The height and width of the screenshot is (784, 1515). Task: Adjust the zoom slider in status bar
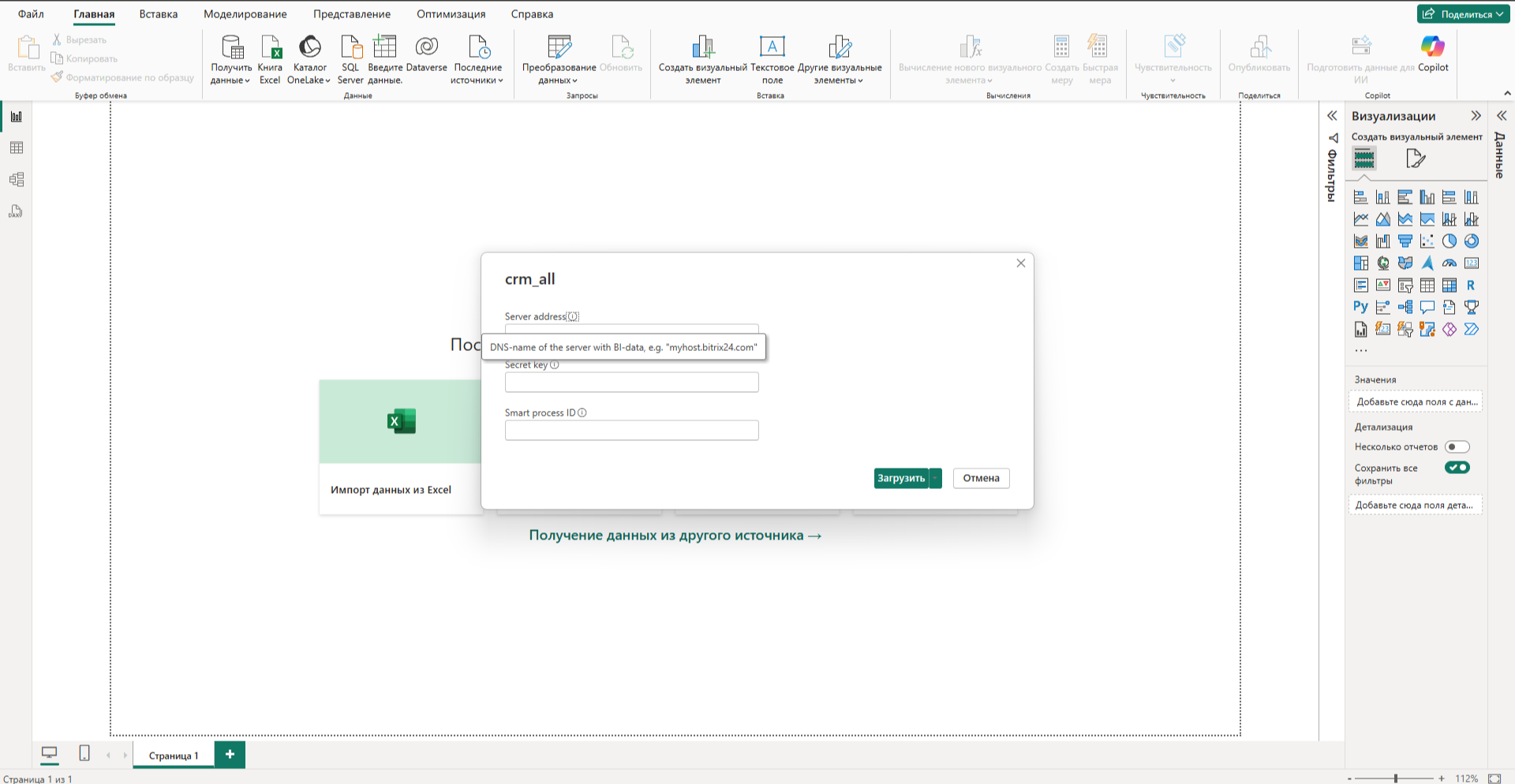(x=1395, y=778)
